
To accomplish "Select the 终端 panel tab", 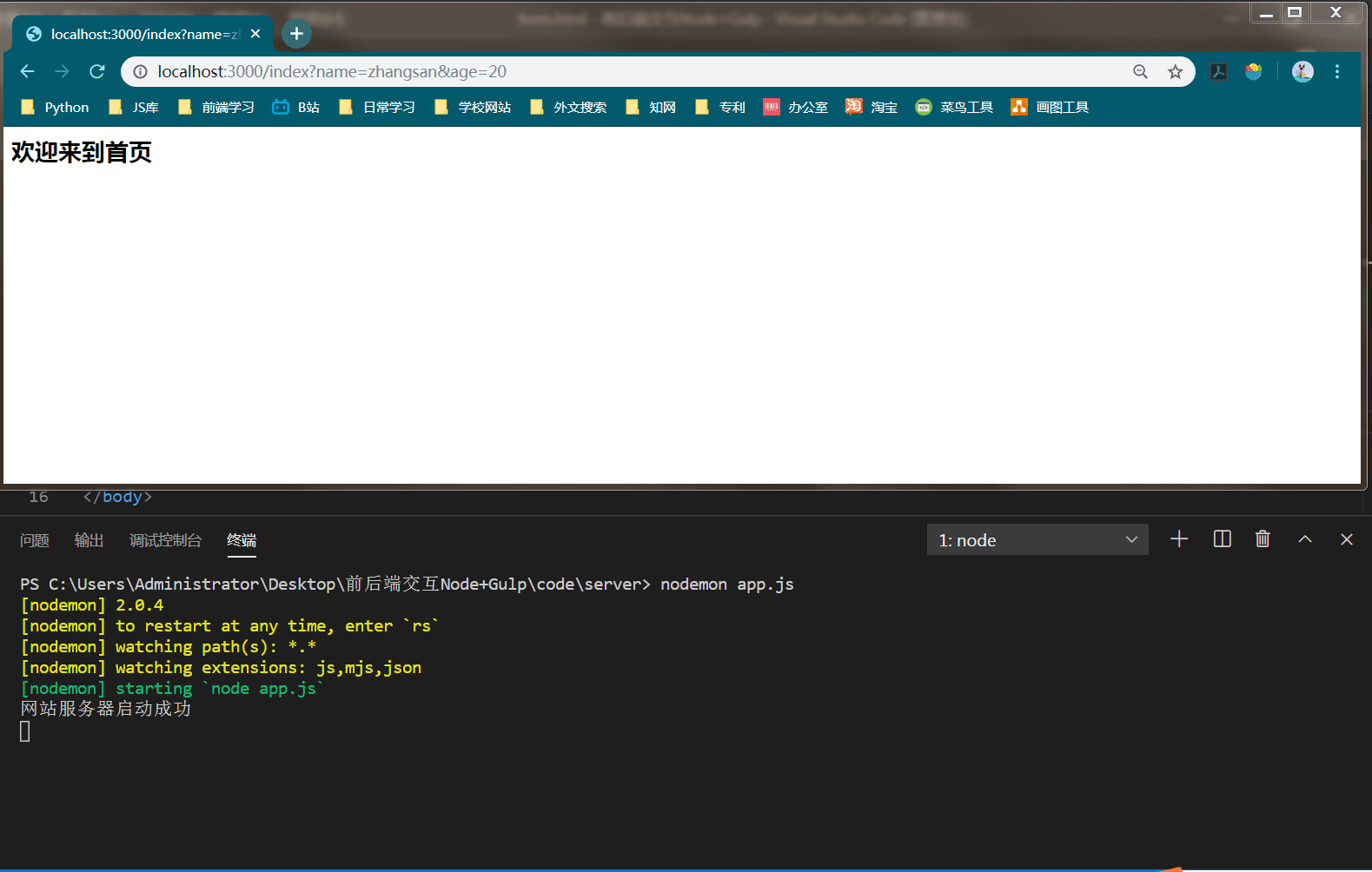I will [242, 540].
